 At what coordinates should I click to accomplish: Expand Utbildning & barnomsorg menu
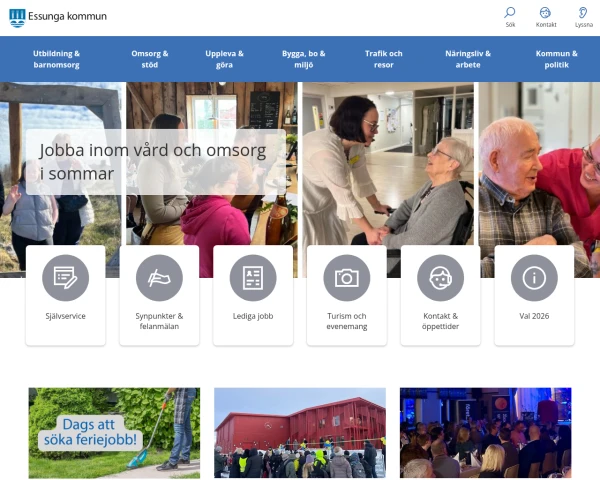coord(56,59)
